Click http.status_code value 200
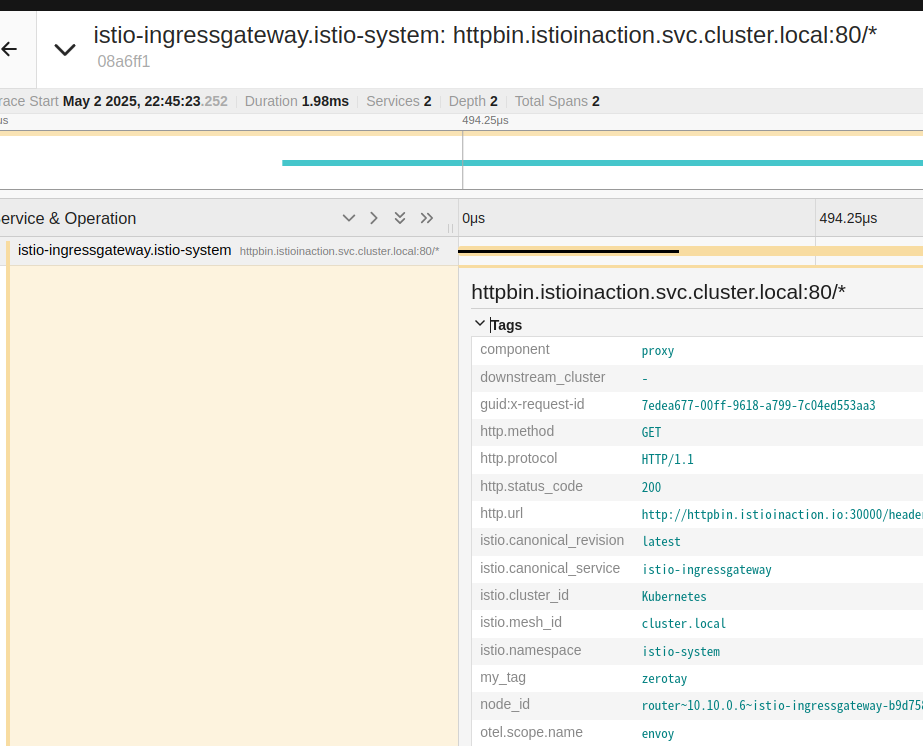The width and height of the screenshot is (923, 746). [651, 488]
